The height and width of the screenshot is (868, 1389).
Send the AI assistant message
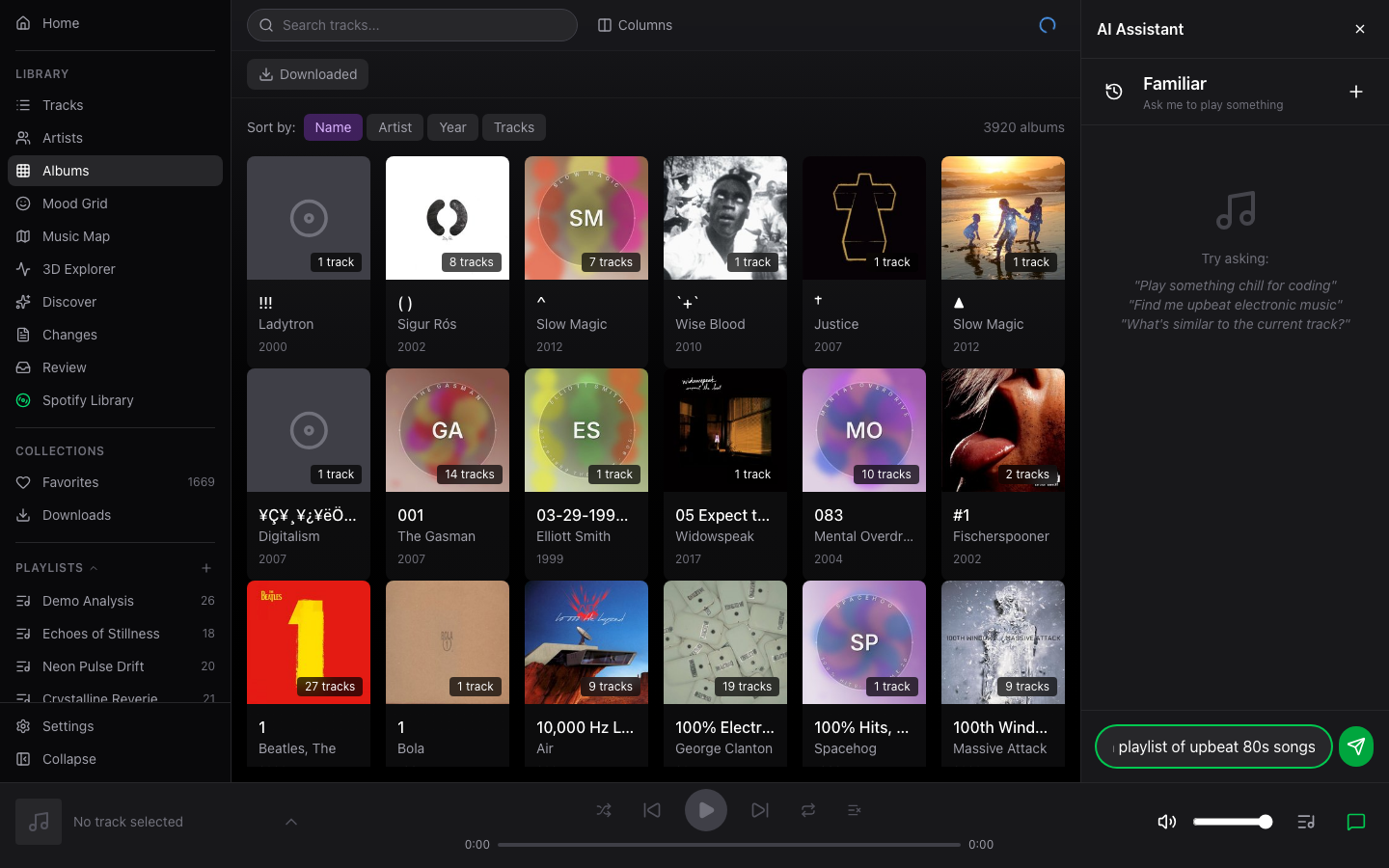(1355, 746)
